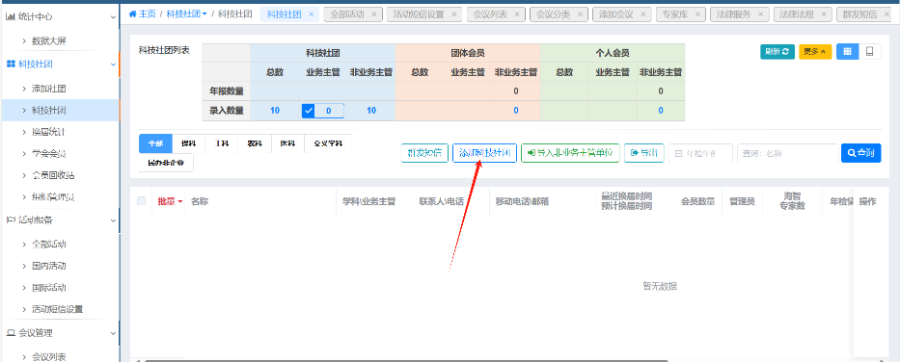Open 会议列表 in sidebar
Screen dimensions: 900x362
point(49,357)
